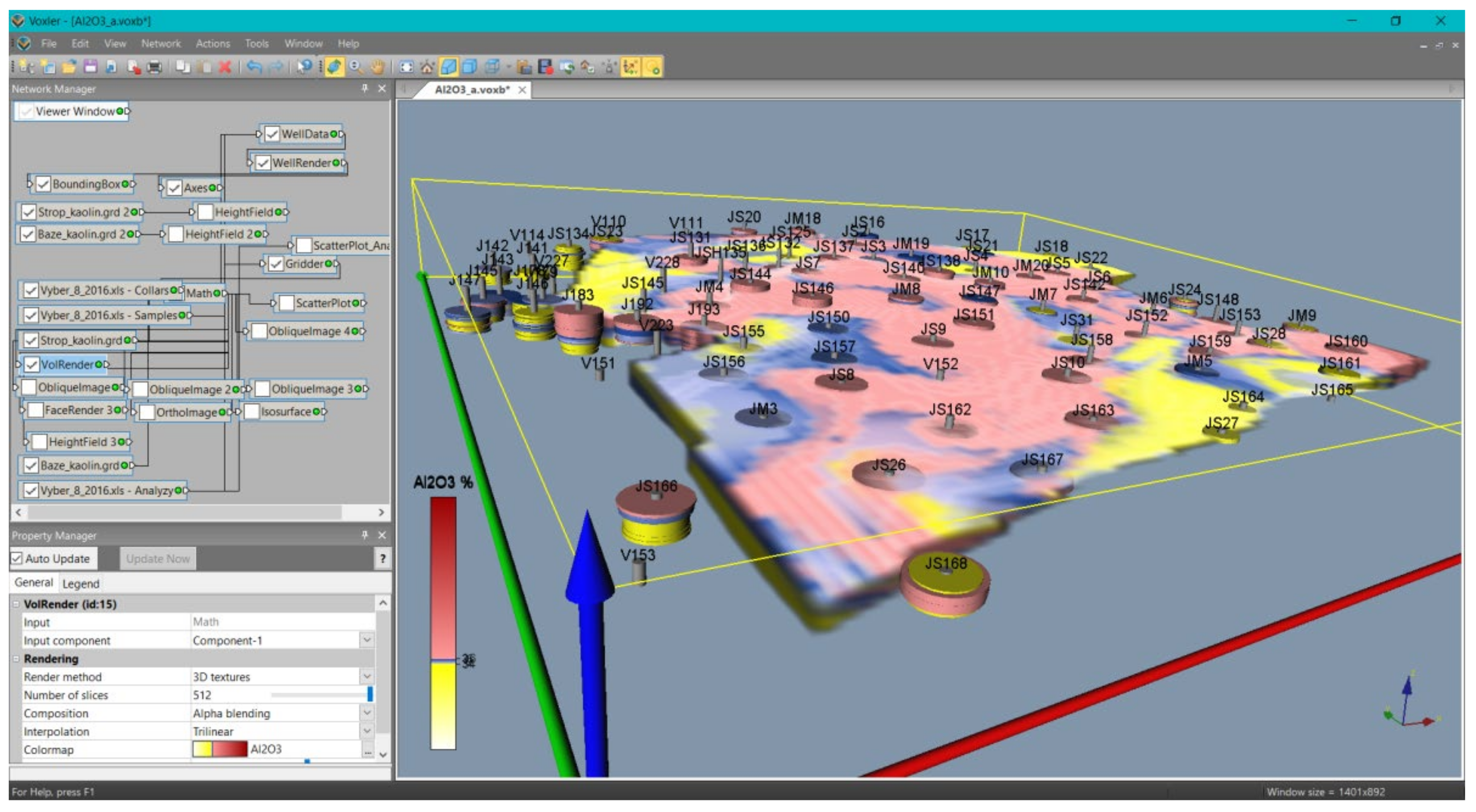
Task: Click the red X delete icon
Action: pos(225,67)
